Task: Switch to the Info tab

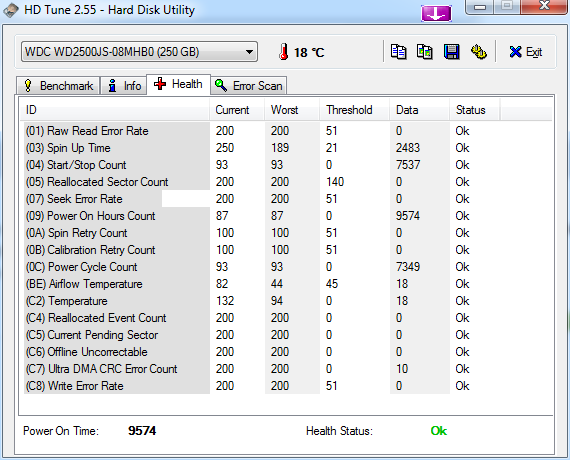Action: coord(124,86)
